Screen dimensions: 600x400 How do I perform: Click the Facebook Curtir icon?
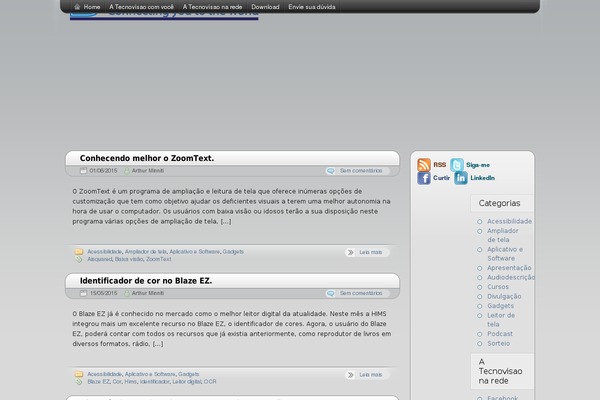coord(424,178)
